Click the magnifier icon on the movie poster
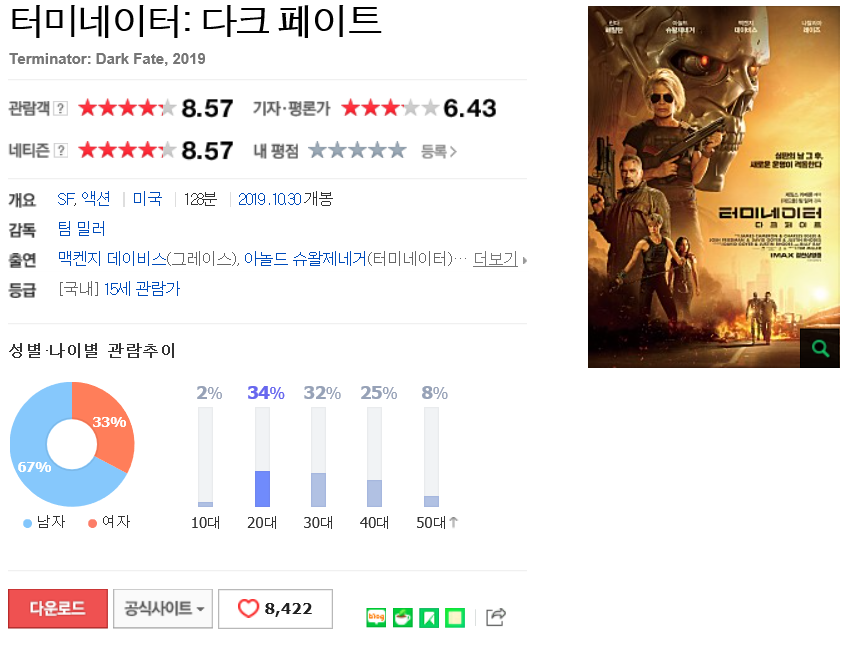Image resolution: width=849 pixels, height=652 pixels. point(820,348)
